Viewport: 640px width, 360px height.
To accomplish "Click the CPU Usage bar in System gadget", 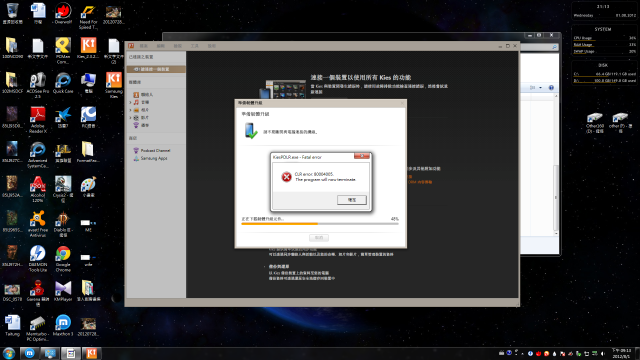I will click(x=604, y=40).
